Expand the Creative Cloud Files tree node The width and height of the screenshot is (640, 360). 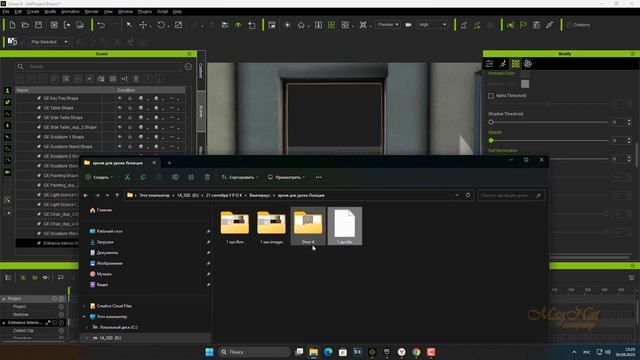(84, 306)
